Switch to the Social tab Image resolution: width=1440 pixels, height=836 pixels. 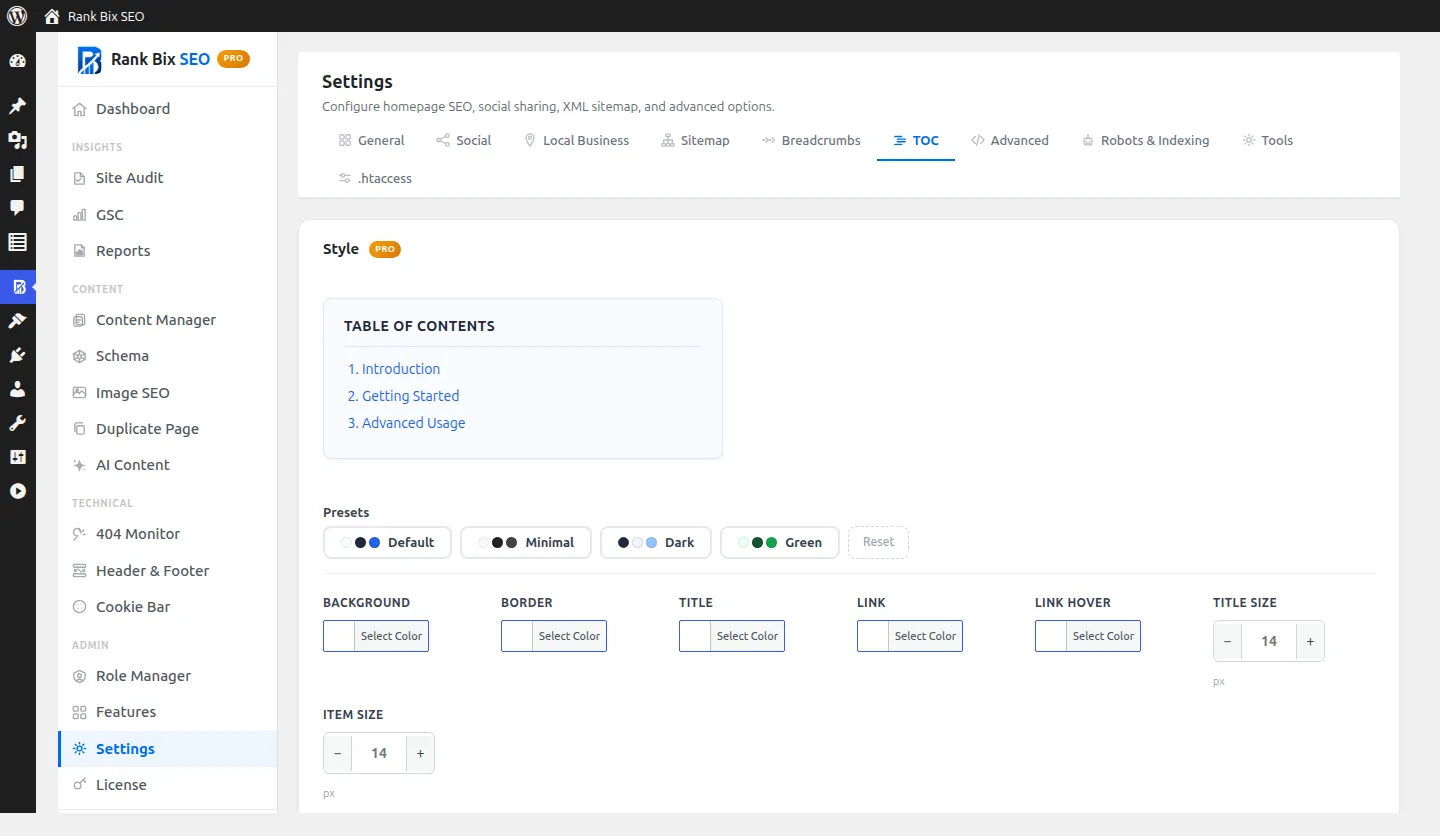[x=464, y=141]
